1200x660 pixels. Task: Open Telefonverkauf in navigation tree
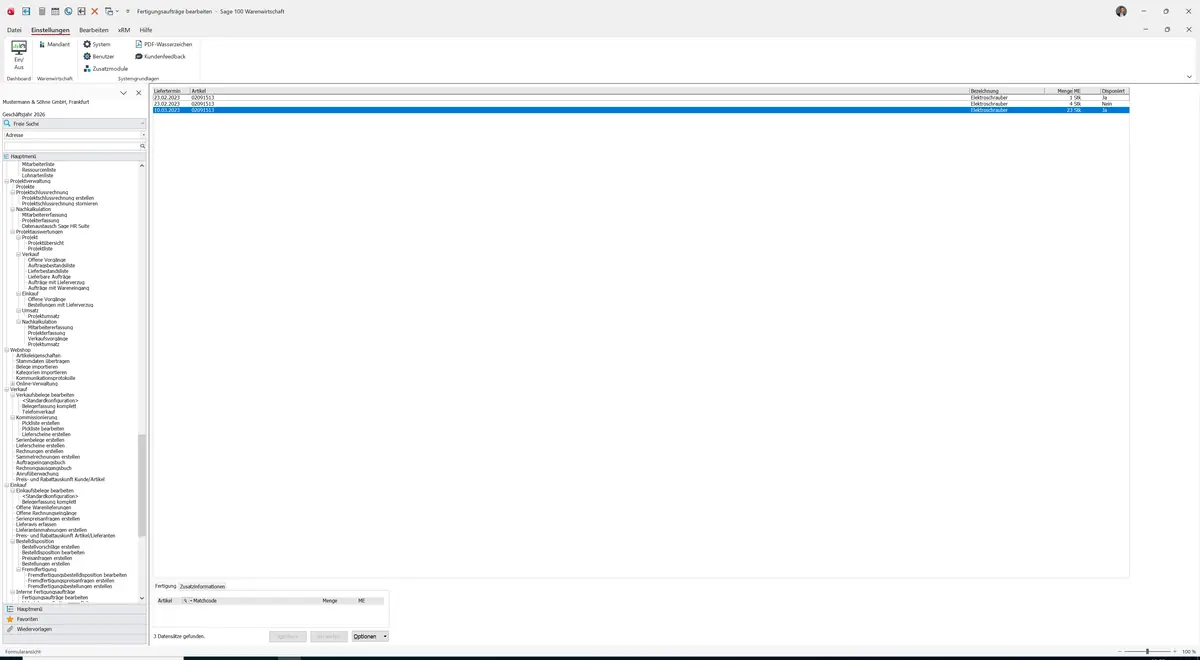coord(39,412)
